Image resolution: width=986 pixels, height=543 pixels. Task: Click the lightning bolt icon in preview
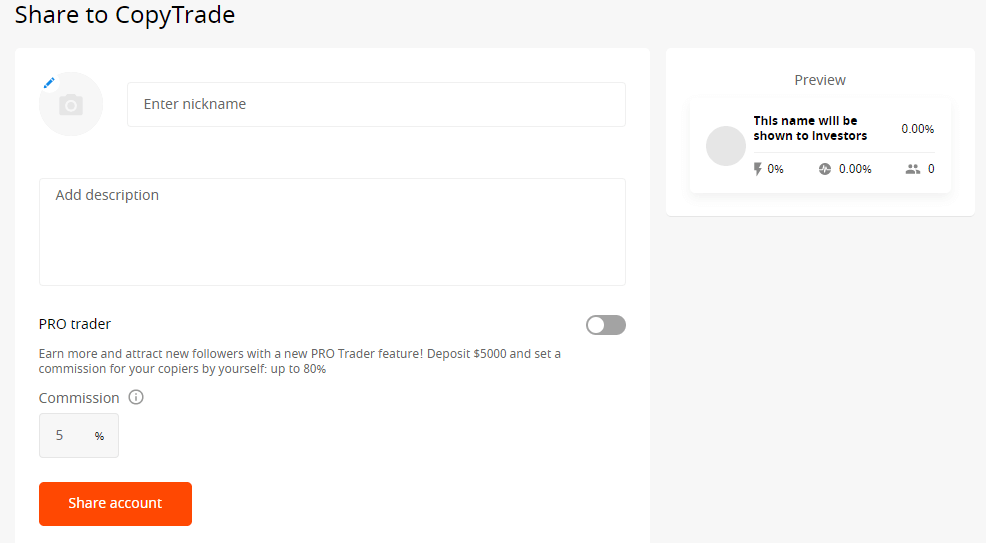point(758,169)
